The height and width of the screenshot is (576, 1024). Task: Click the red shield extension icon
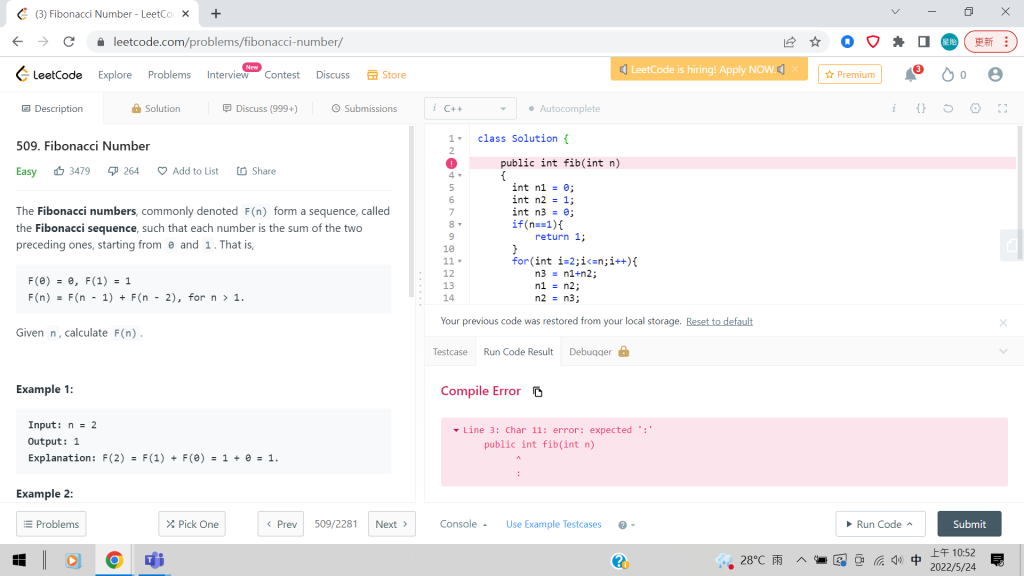[873, 42]
